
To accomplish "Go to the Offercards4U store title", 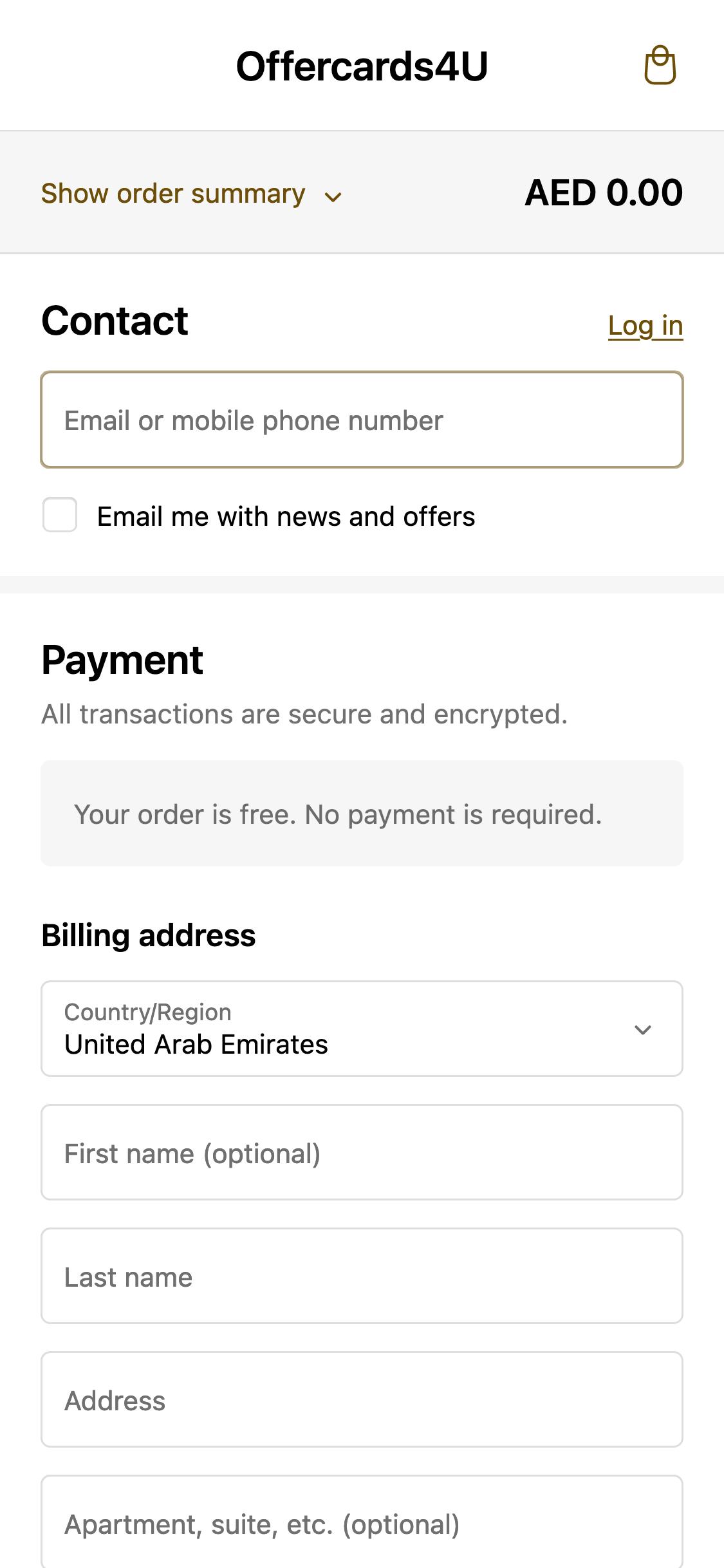I will pyautogui.click(x=362, y=66).
